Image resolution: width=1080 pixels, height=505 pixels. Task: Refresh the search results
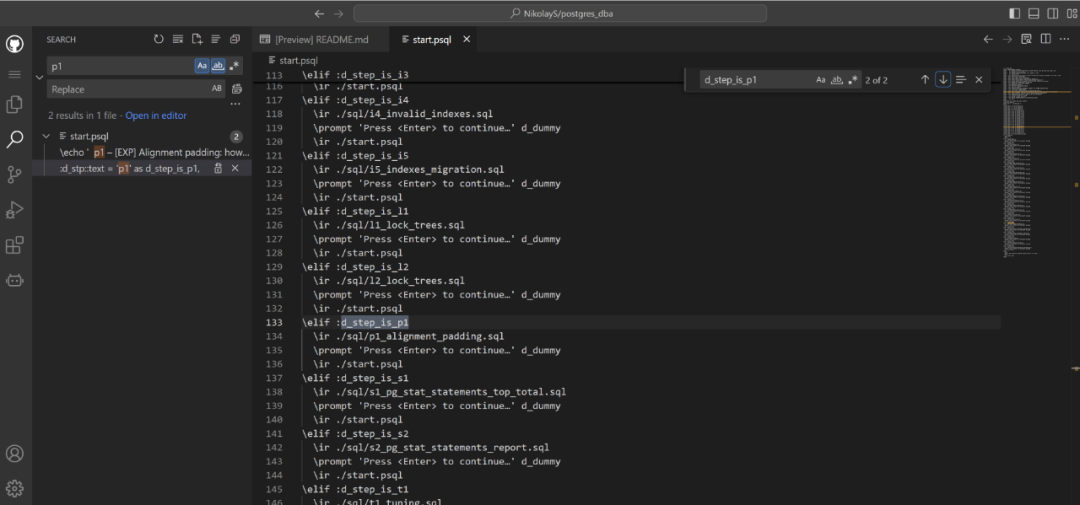(x=159, y=39)
